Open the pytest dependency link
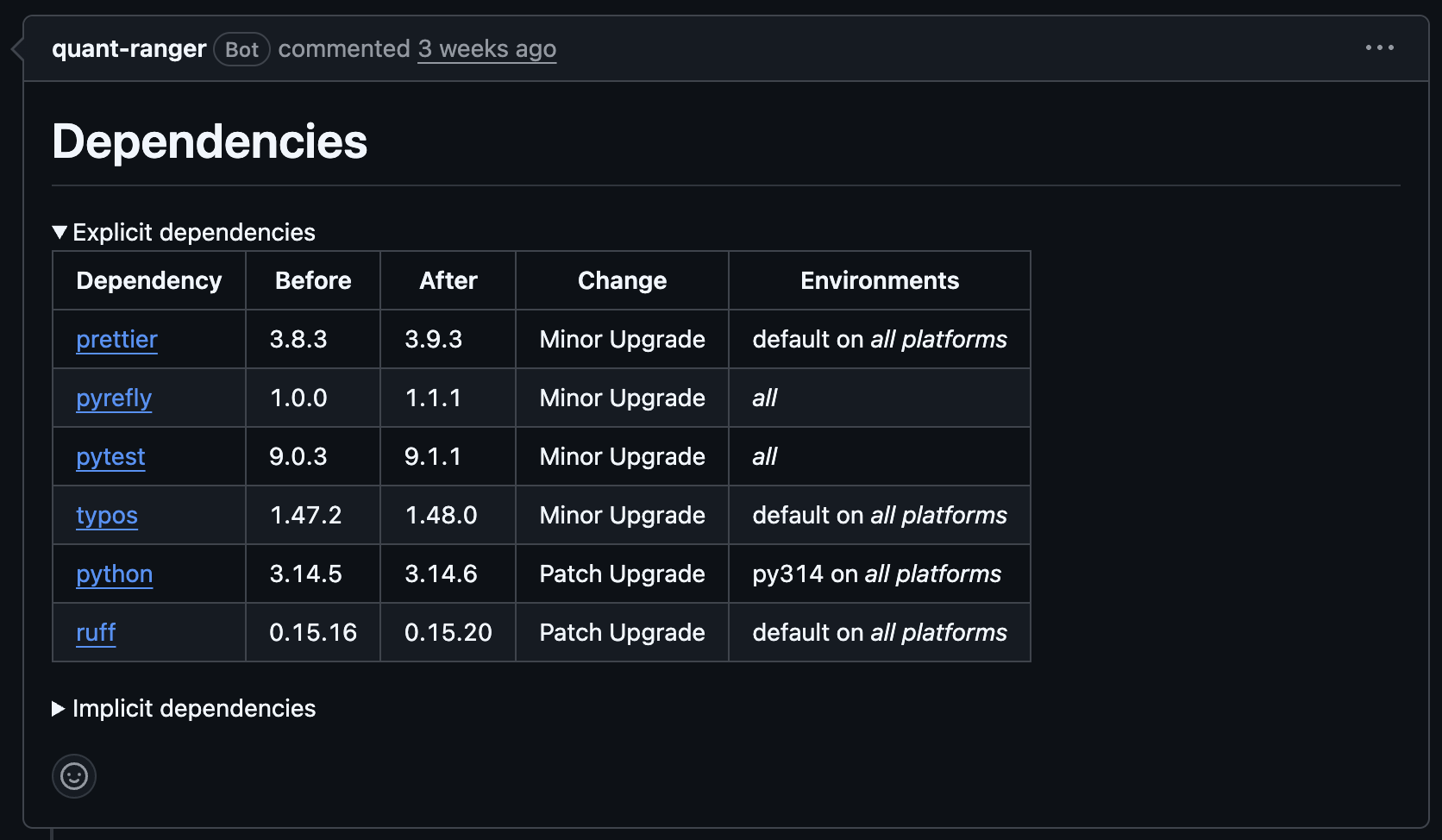1442x840 pixels. 110,457
